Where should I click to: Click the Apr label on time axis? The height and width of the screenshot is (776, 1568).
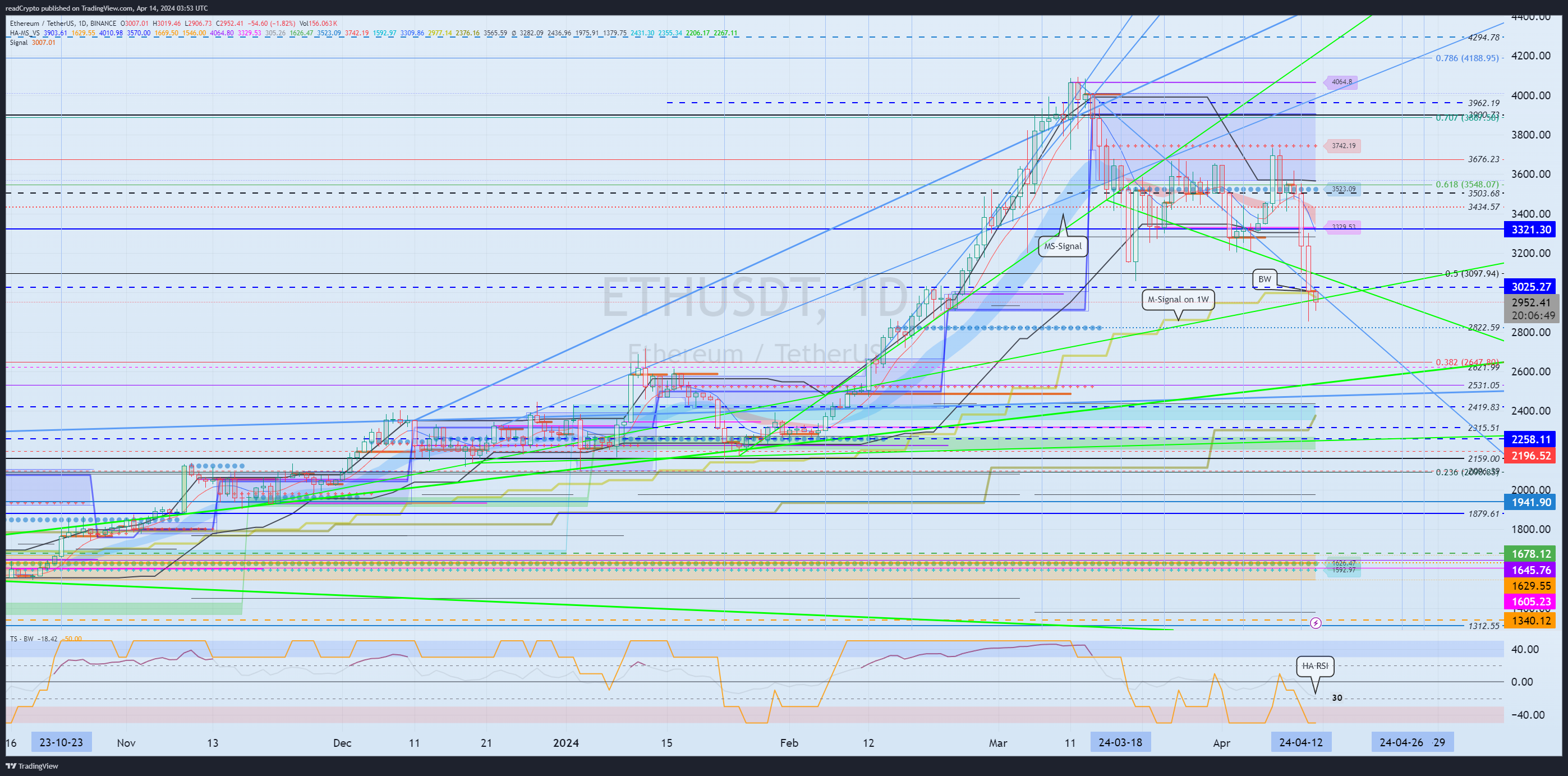1222,743
